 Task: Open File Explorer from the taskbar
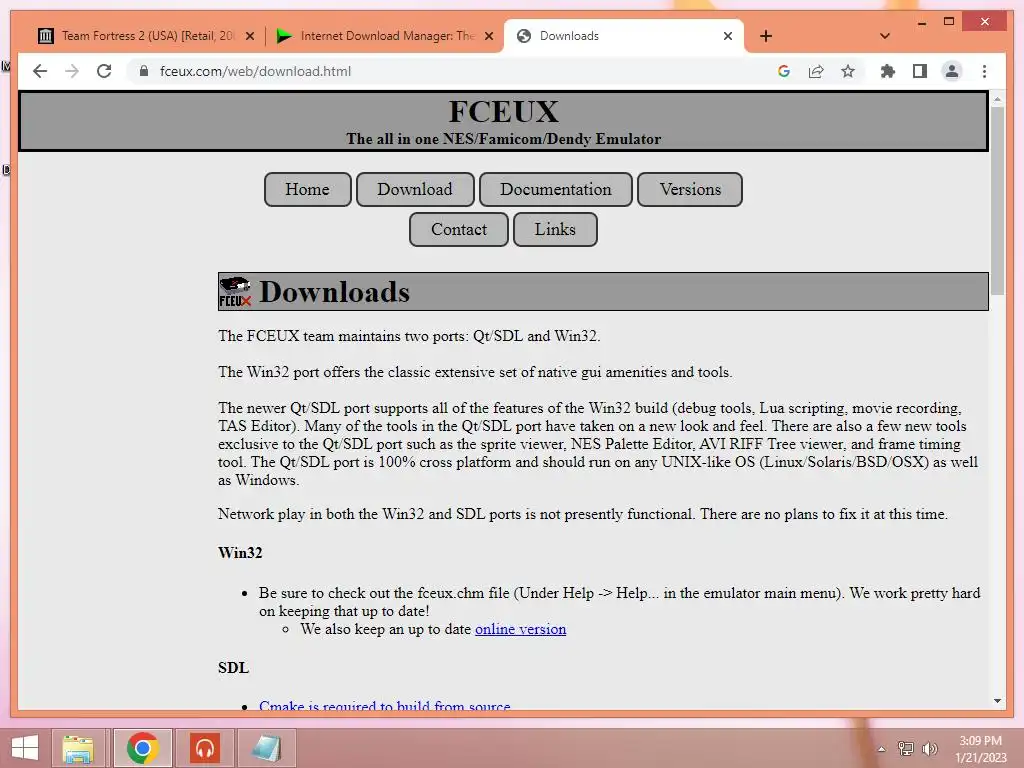pyautogui.click(x=78, y=748)
